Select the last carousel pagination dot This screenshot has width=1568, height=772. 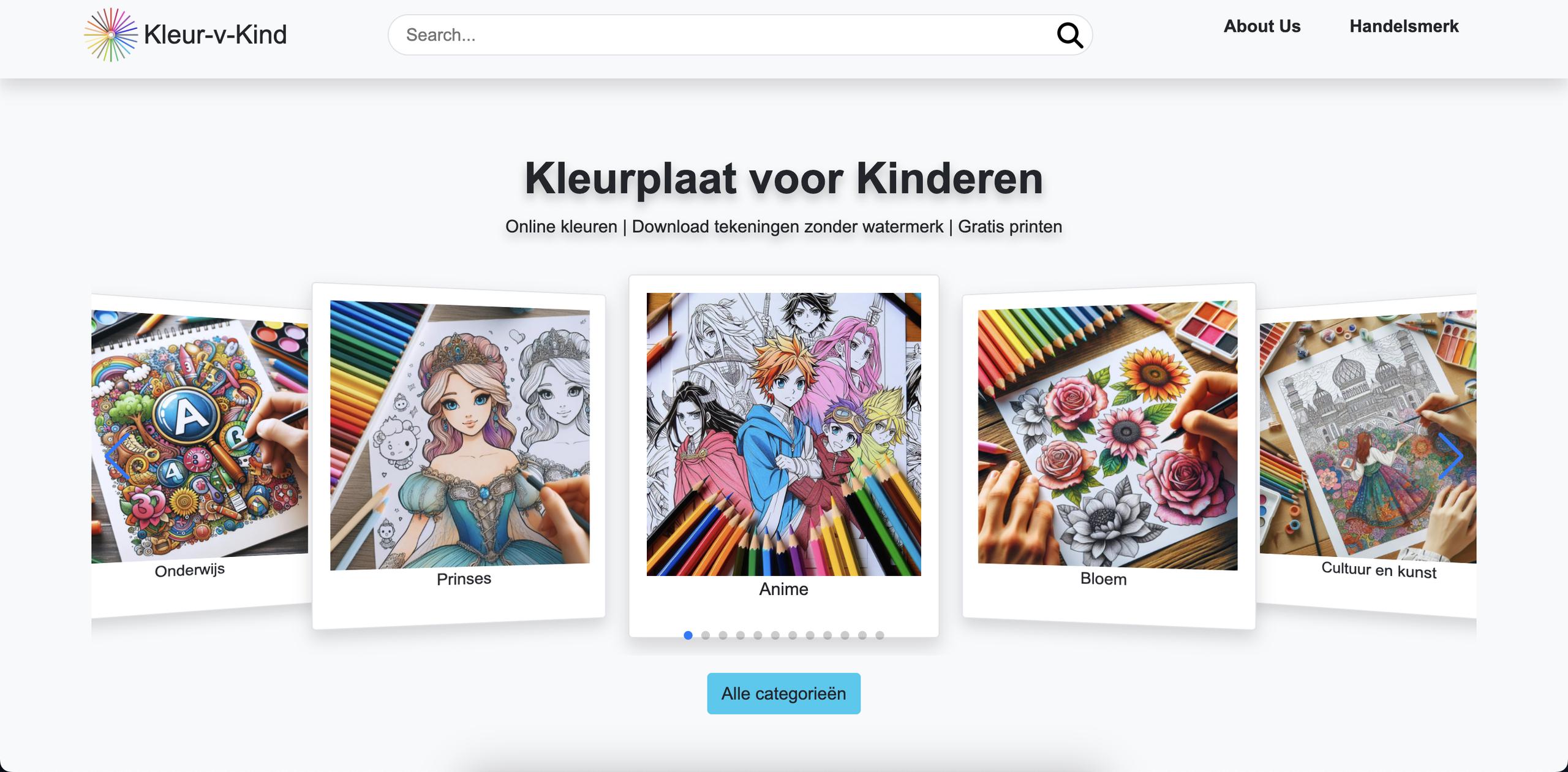coord(880,635)
